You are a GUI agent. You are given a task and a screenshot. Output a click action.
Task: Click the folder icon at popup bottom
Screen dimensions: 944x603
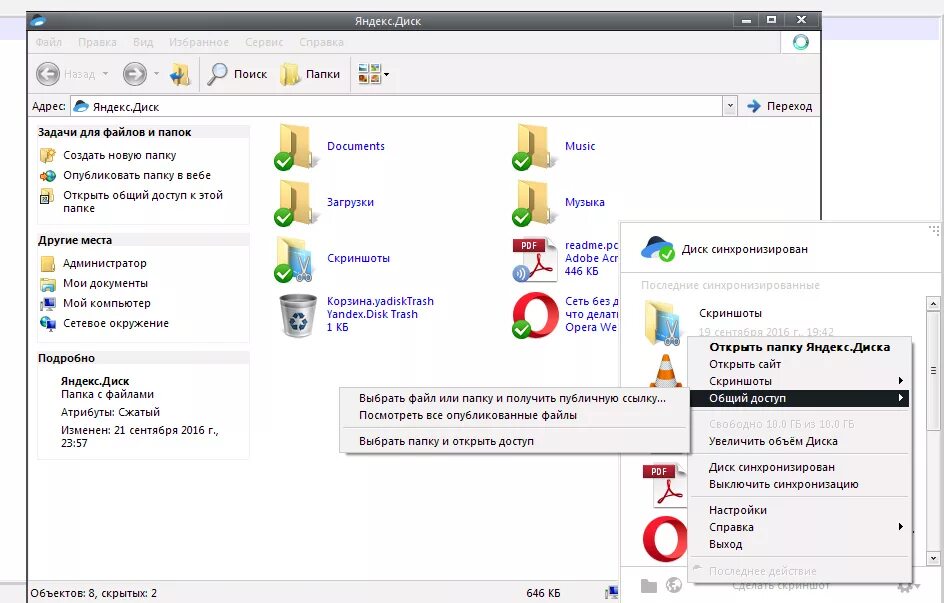648,586
